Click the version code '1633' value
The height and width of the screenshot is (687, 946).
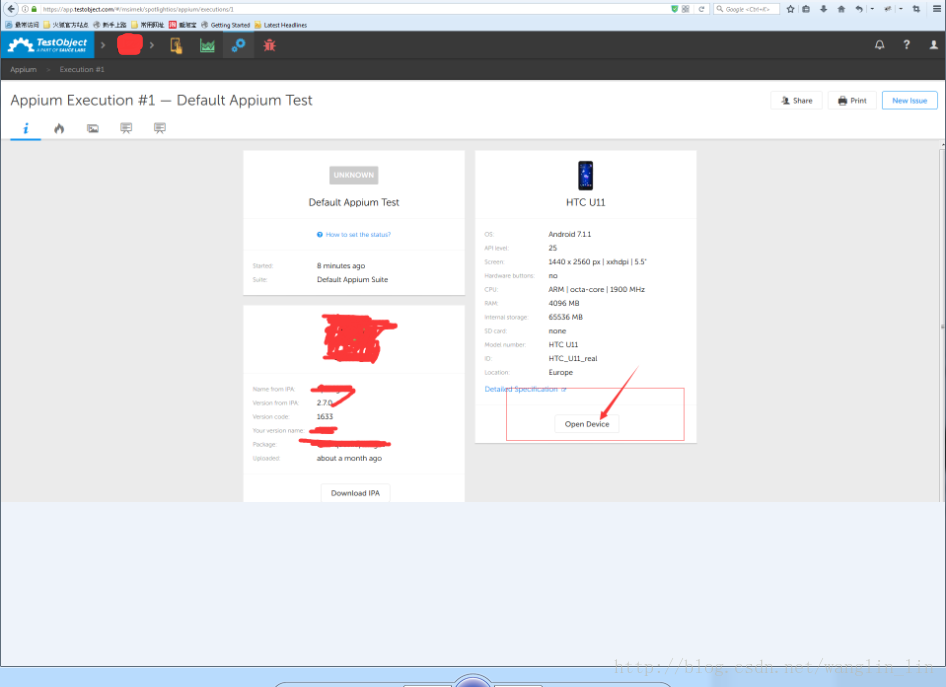click(x=325, y=417)
